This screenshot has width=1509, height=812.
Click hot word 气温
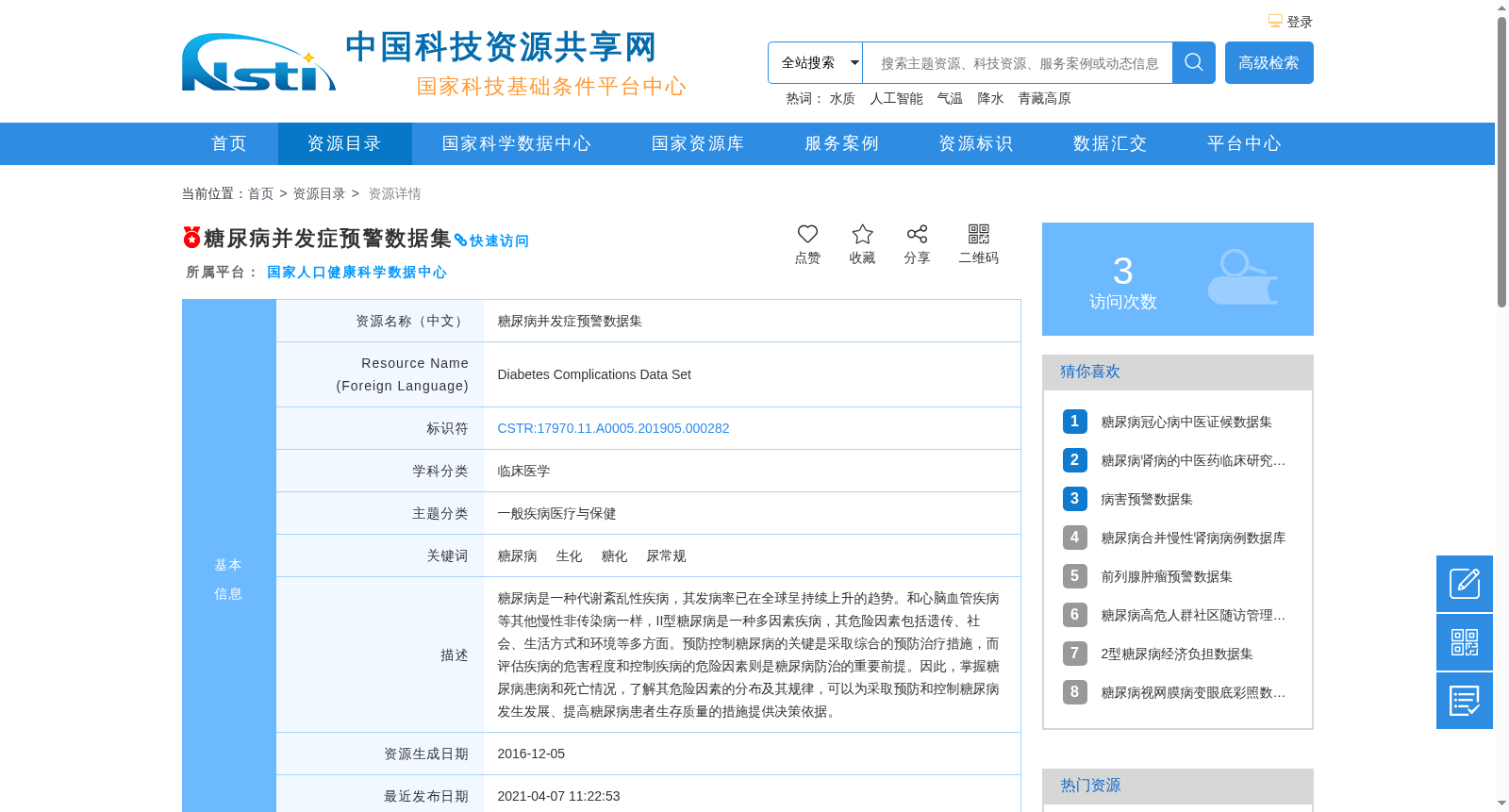pos(950,98)
